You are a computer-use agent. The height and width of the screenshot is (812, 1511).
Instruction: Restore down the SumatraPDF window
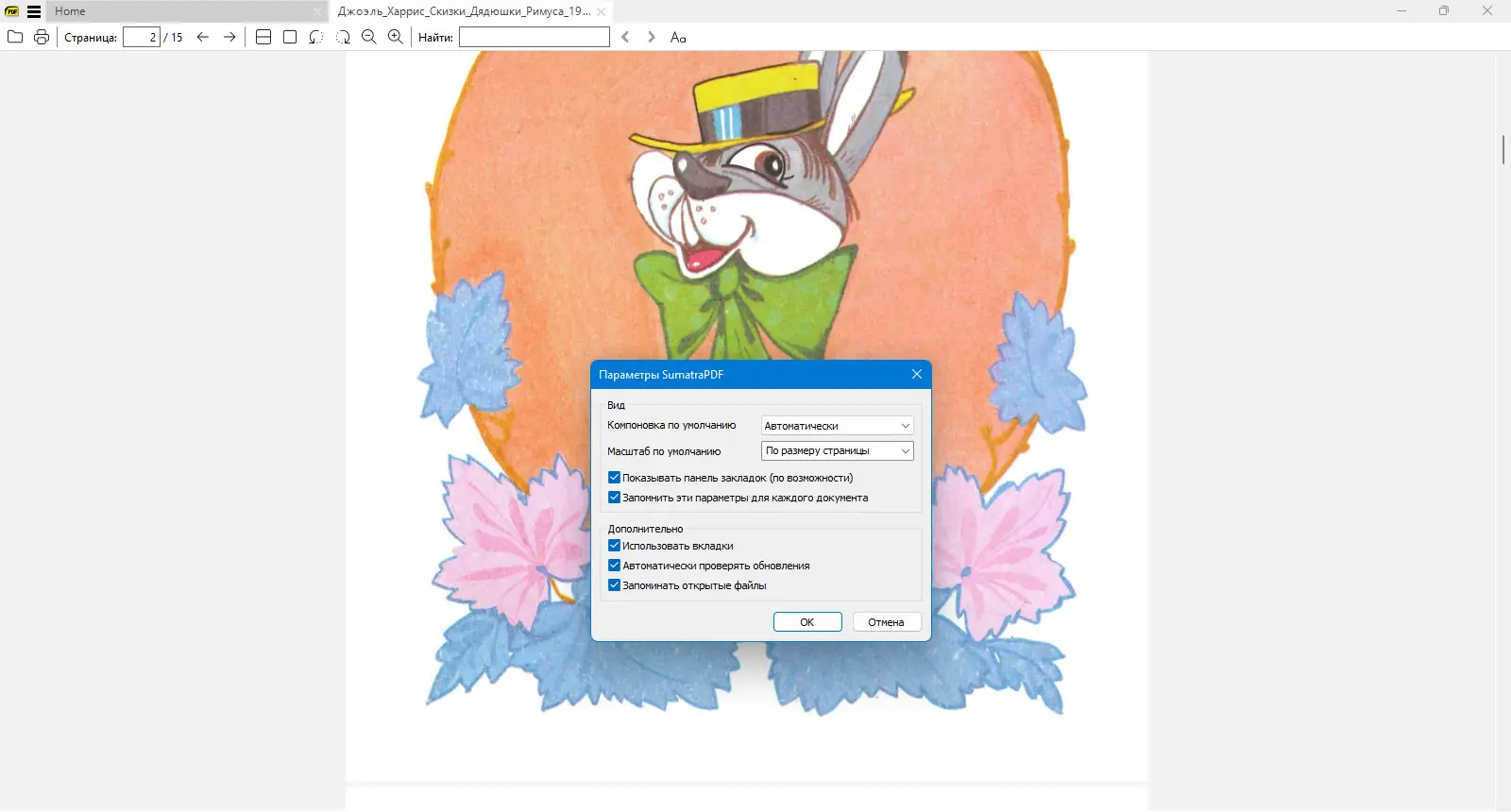pos(1444,11)
